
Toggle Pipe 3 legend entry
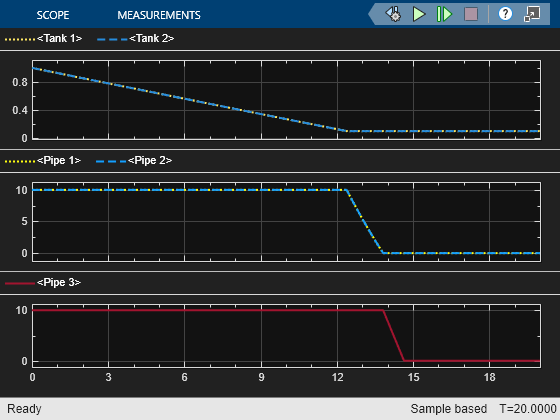point(59,282)
